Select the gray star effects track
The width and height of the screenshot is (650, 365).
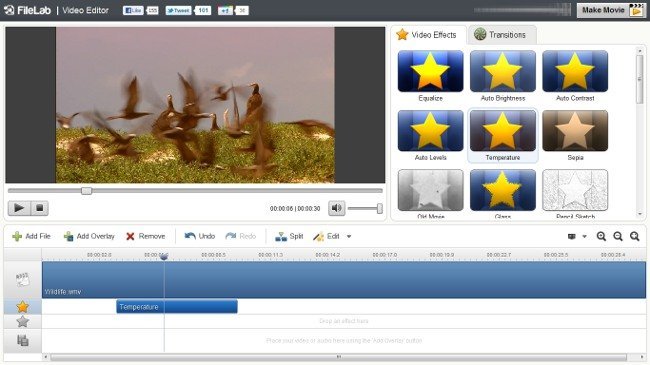[22, 321]
